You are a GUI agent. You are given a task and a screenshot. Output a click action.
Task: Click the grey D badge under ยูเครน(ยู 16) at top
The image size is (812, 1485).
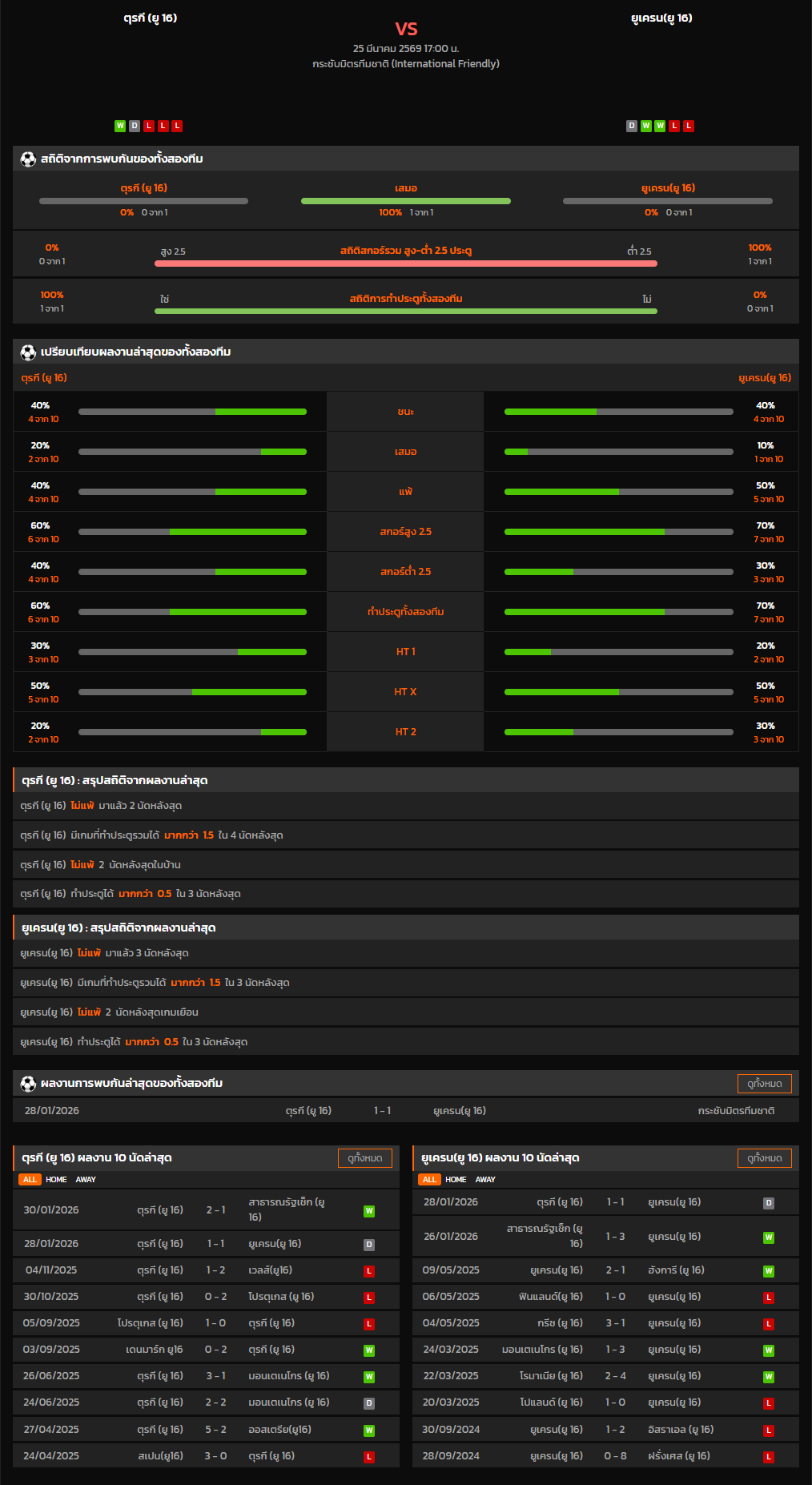632,126
